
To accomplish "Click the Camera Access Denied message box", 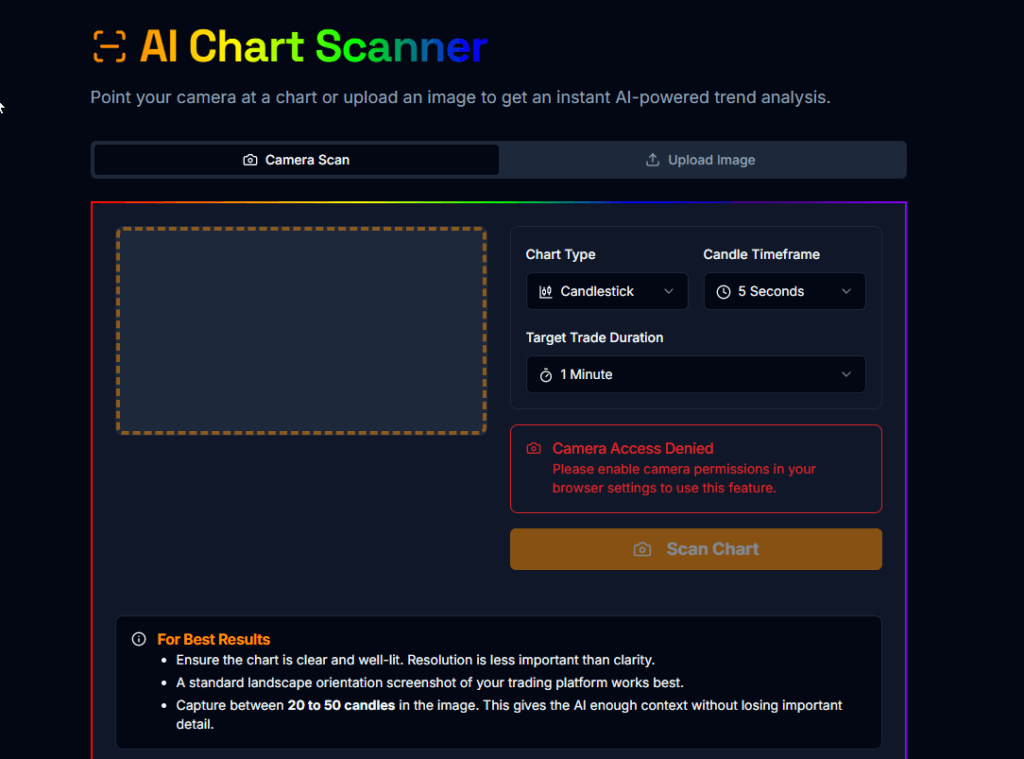I will [696, 469].
